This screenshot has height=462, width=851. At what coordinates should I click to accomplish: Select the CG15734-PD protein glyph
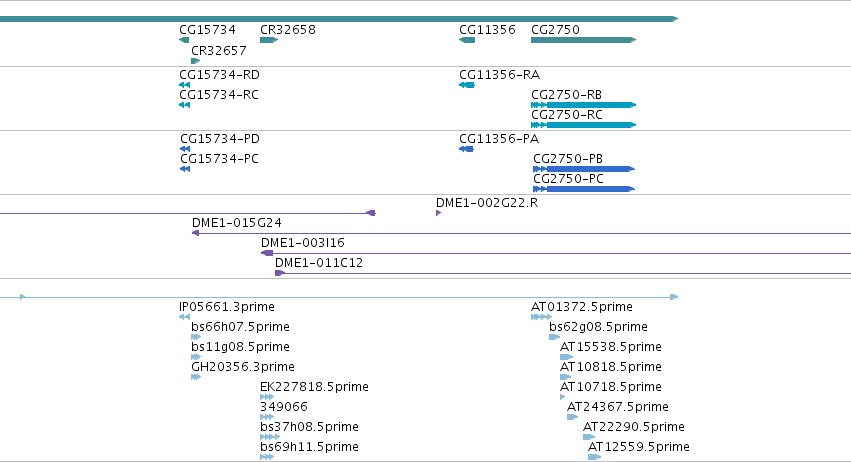[185, 149]
